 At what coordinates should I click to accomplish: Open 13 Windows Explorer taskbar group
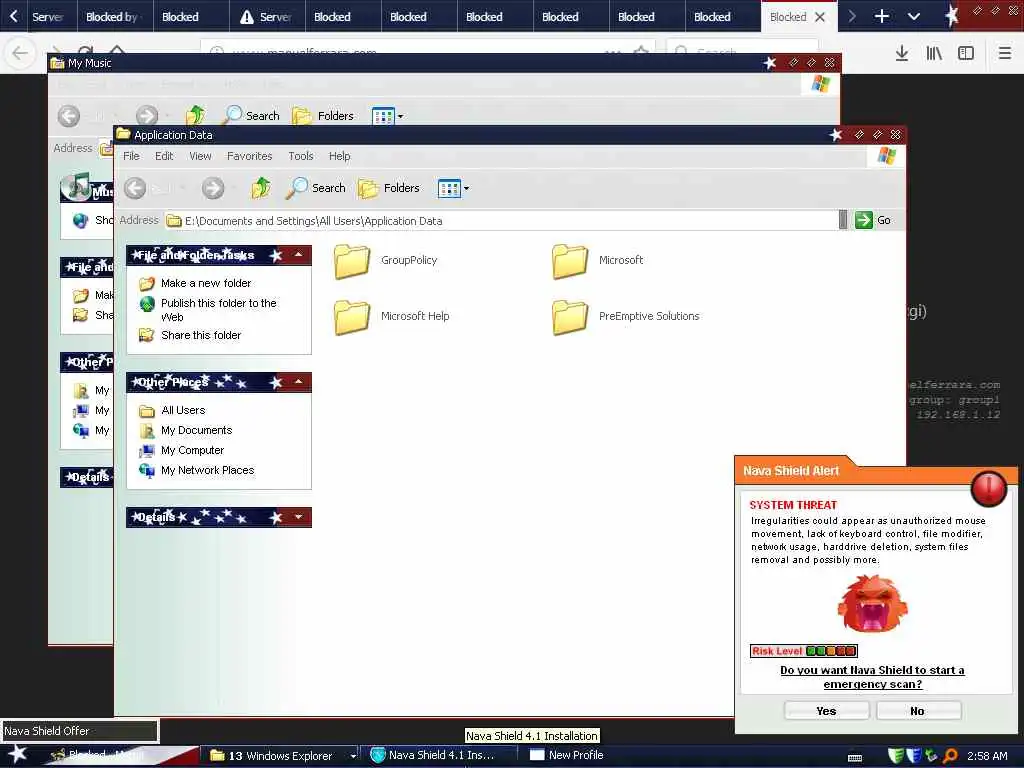pyautogui.click(x=283, y=756)
